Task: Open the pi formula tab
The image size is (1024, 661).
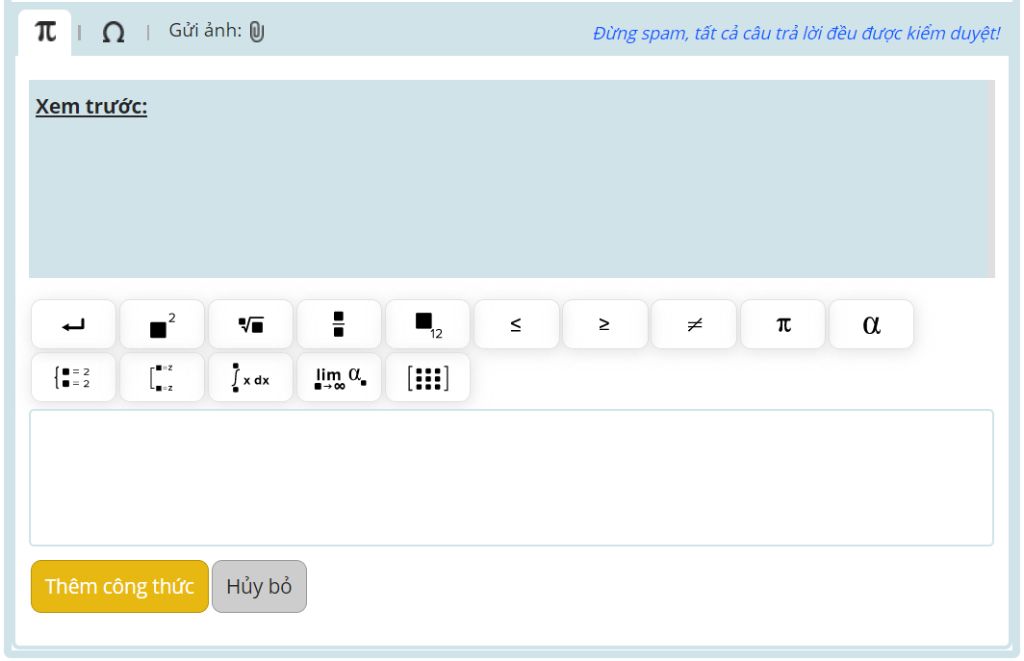Action: pyautogui.click(x=44, y=32)
